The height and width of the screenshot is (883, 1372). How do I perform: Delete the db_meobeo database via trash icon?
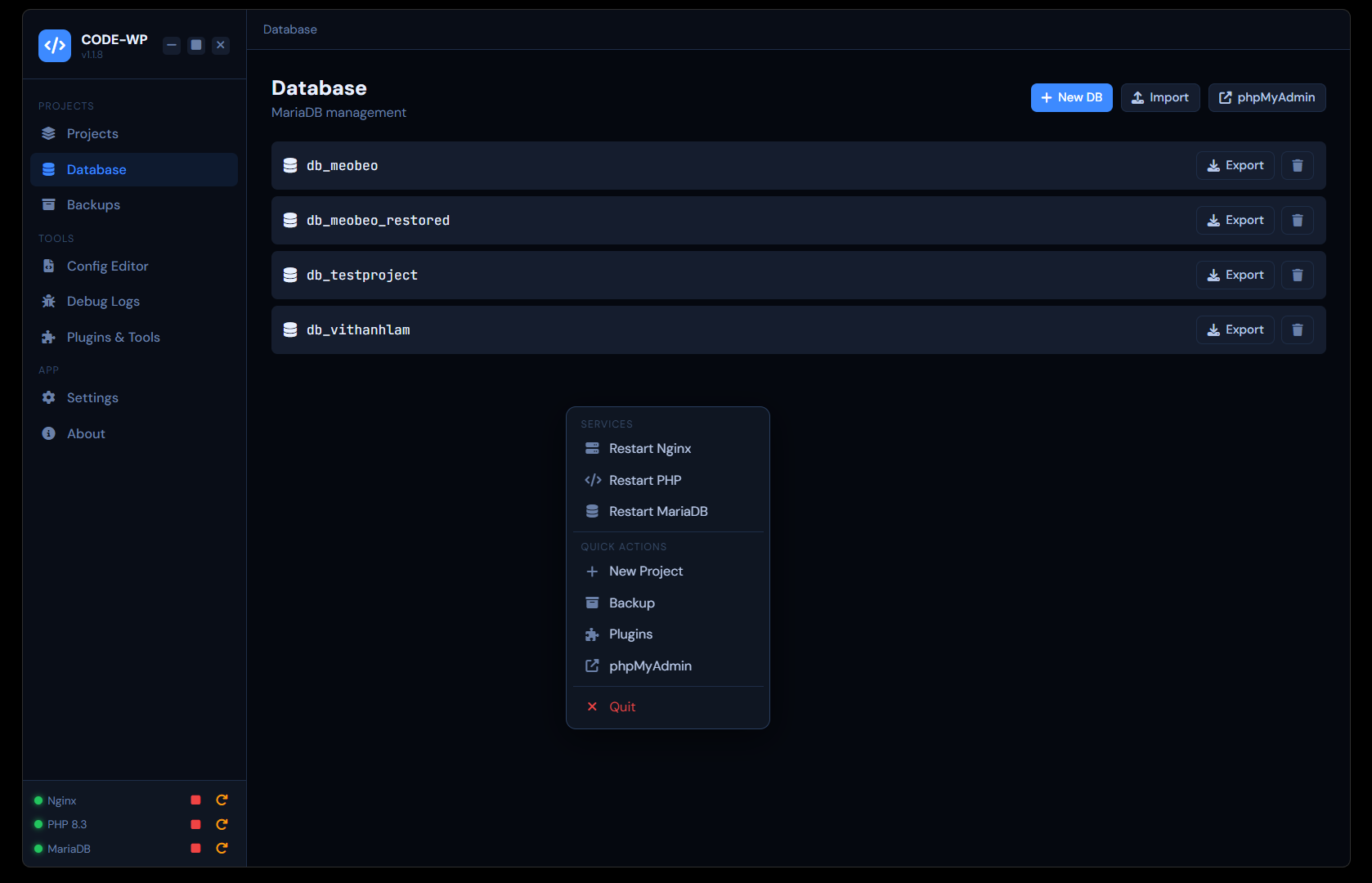pos(1297,166)
